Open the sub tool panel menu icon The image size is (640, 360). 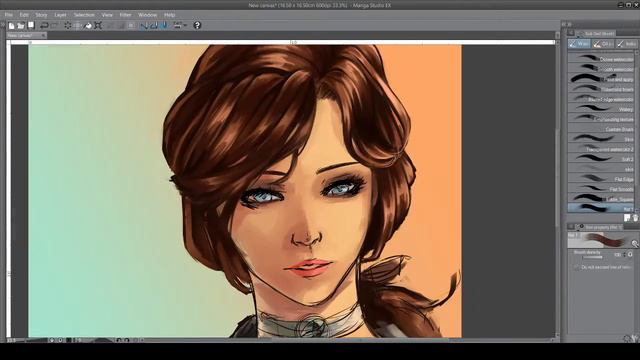click(571, 33)
